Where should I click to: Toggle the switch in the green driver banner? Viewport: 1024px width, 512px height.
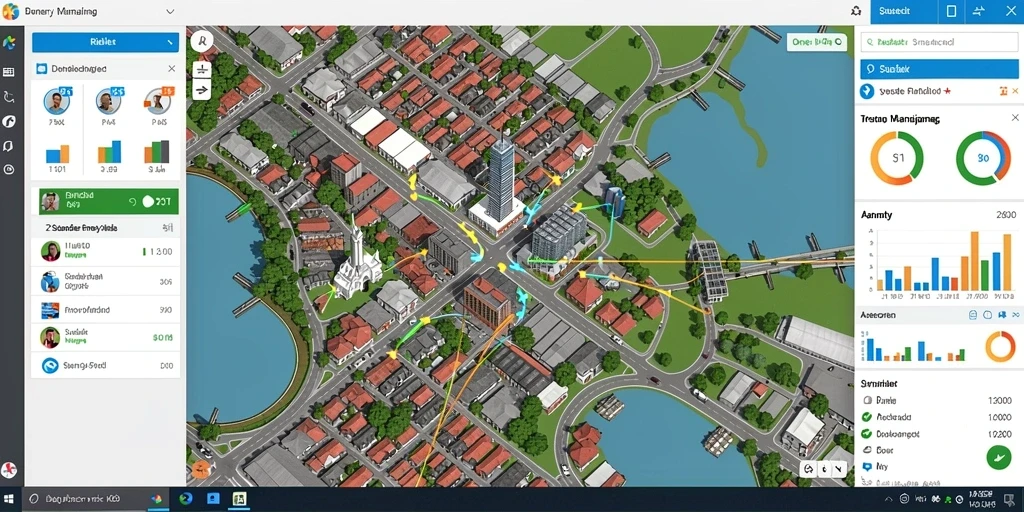pos(148,202)
